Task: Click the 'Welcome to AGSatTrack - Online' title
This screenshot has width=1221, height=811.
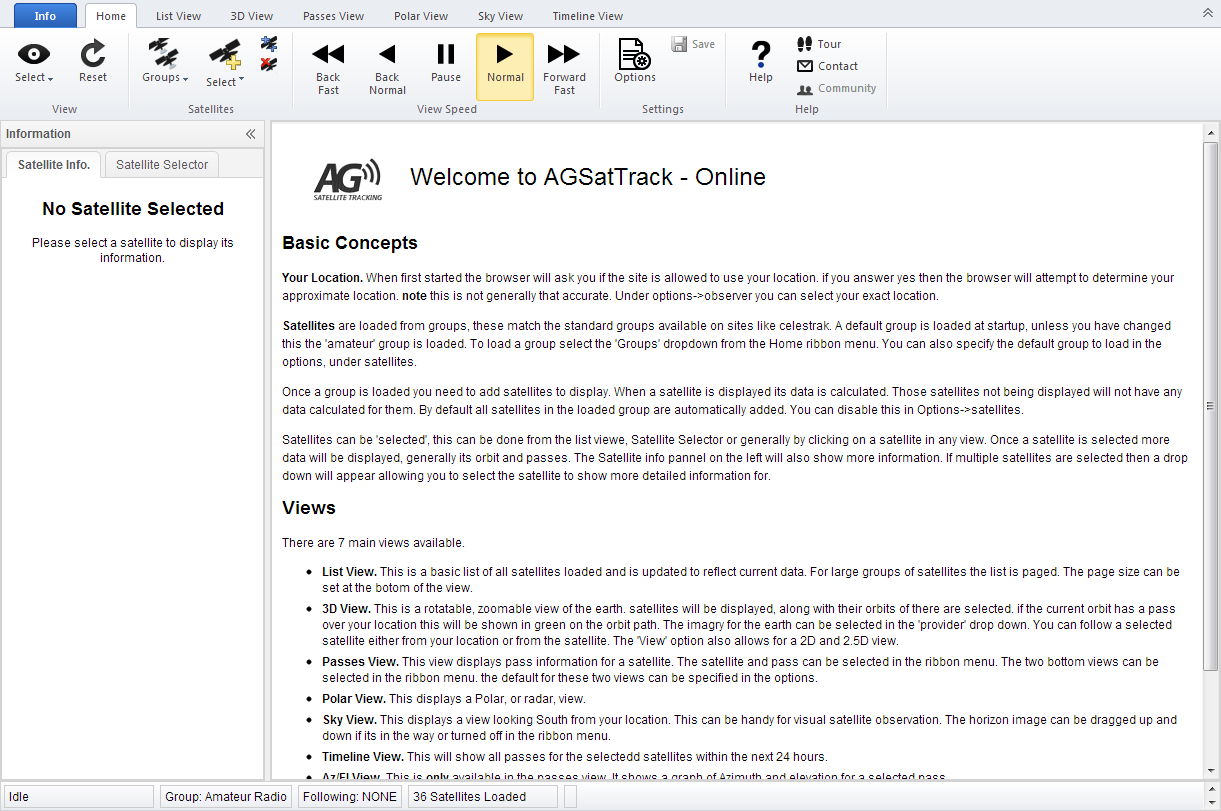Action: [588, 177]
